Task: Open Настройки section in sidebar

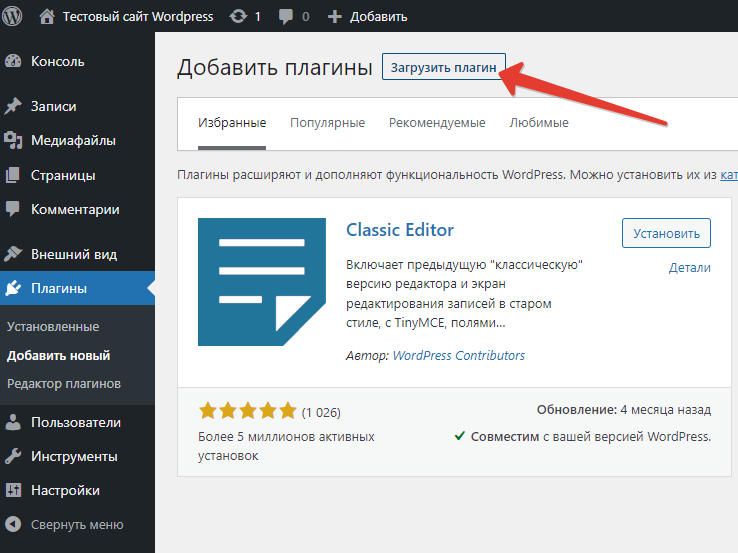Action: (x=65, y=490)
